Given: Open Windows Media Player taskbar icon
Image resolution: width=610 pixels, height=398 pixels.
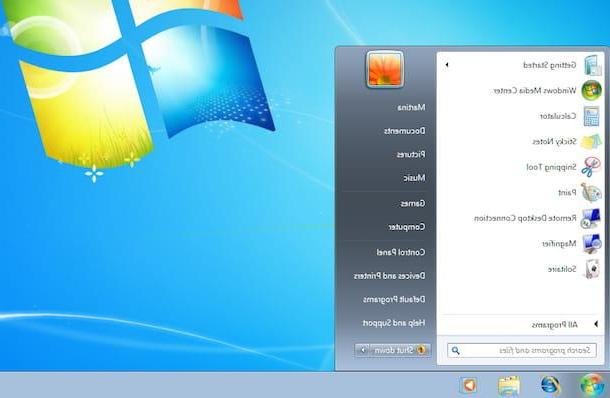Looking at the screenshot, I should coord(469,386).
